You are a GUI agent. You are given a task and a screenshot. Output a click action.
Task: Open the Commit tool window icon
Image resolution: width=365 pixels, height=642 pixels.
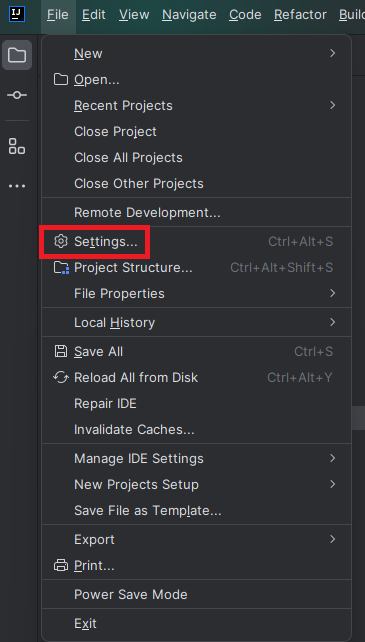17,95
